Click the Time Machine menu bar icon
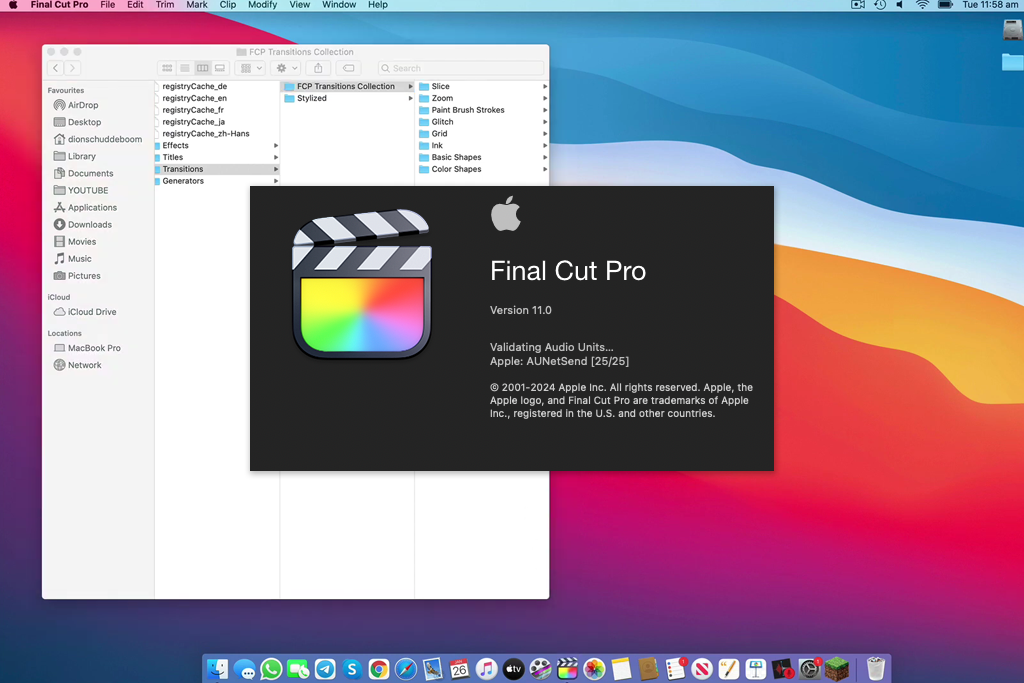Viewport: 1024px width, 683px height. 880,5
